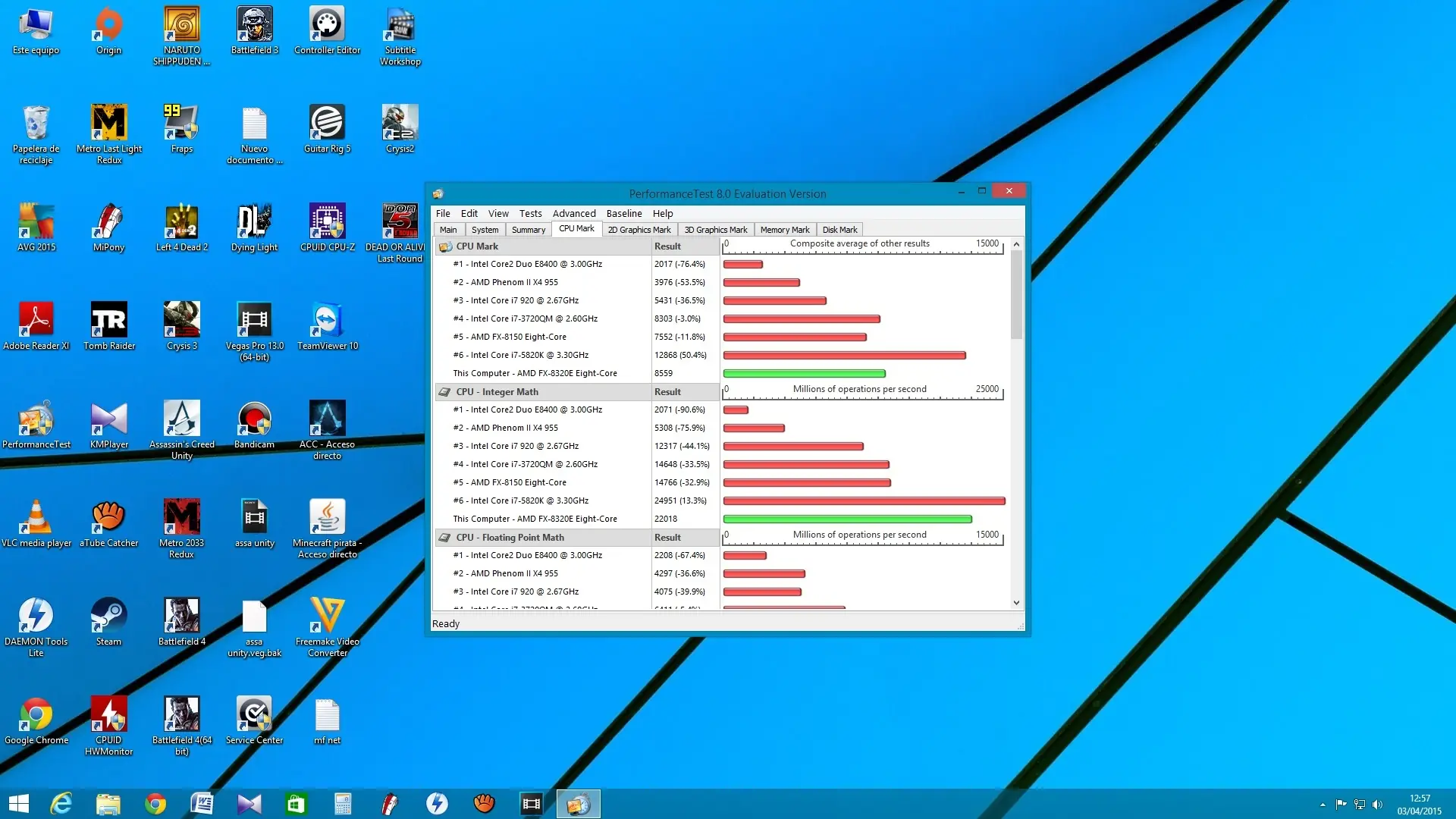Open the Papelera de reciclaje icon
Viewport: 1456px width, 819px height.
36,135
